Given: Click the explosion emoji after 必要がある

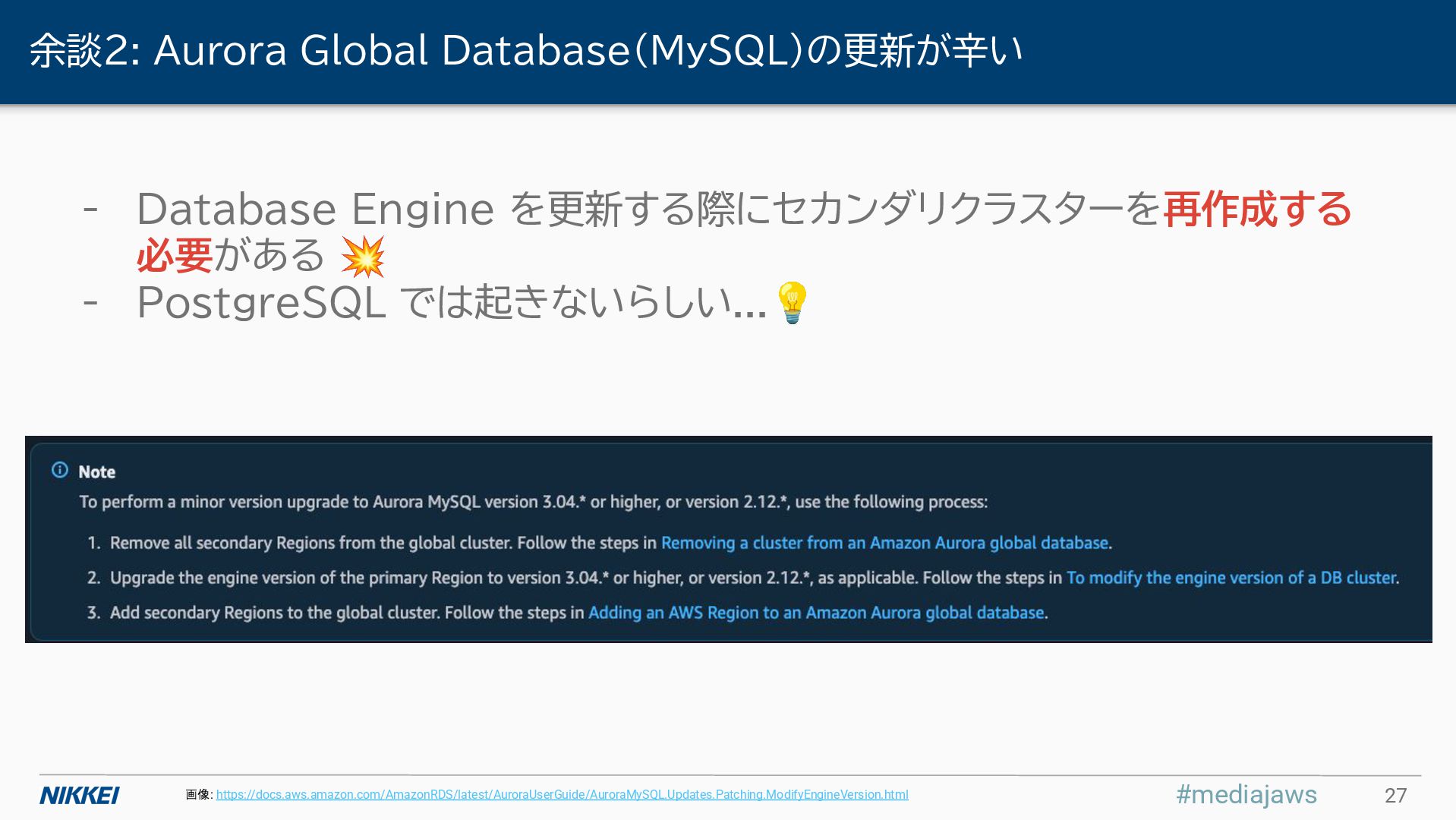Looking at the screenshot, I should tap(363, 257).
